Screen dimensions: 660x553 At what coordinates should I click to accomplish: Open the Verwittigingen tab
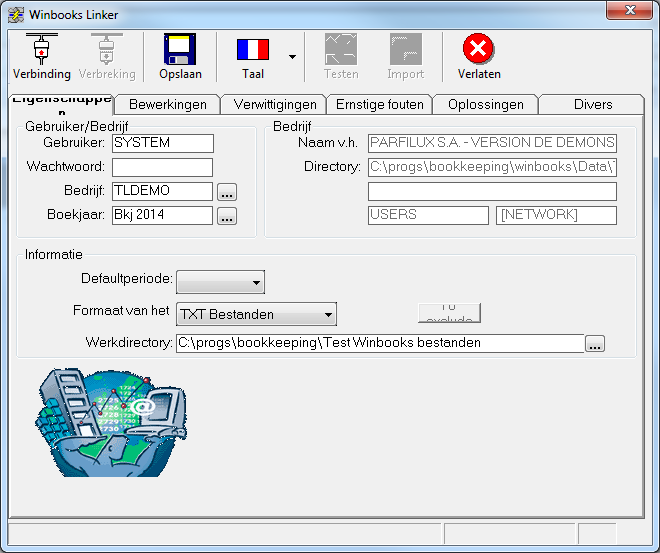274,104
